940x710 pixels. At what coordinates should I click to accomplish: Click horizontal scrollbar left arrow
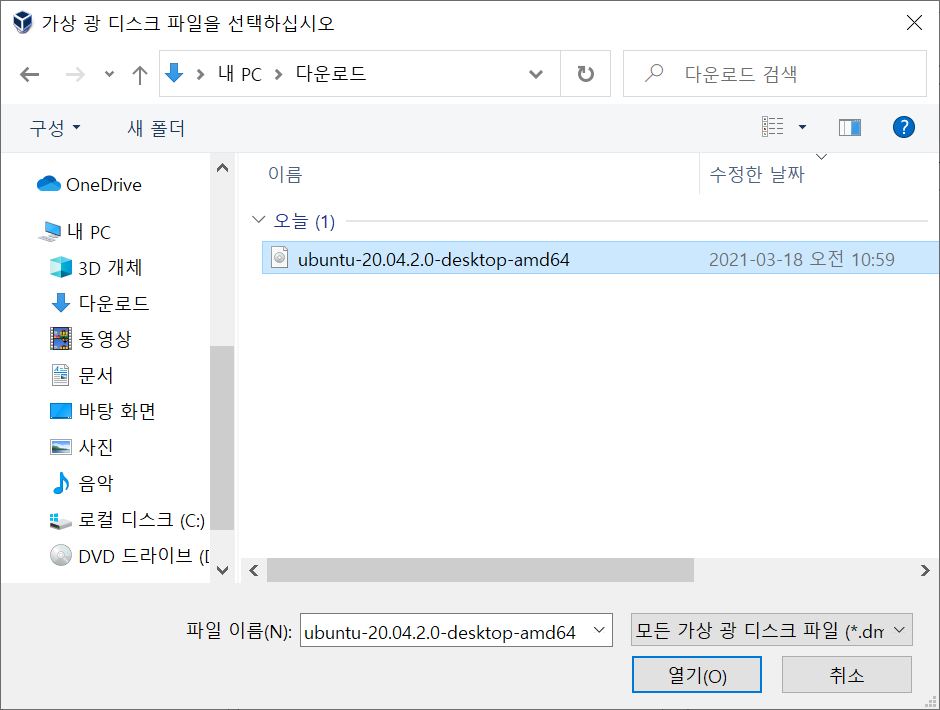tap(254, 570)
